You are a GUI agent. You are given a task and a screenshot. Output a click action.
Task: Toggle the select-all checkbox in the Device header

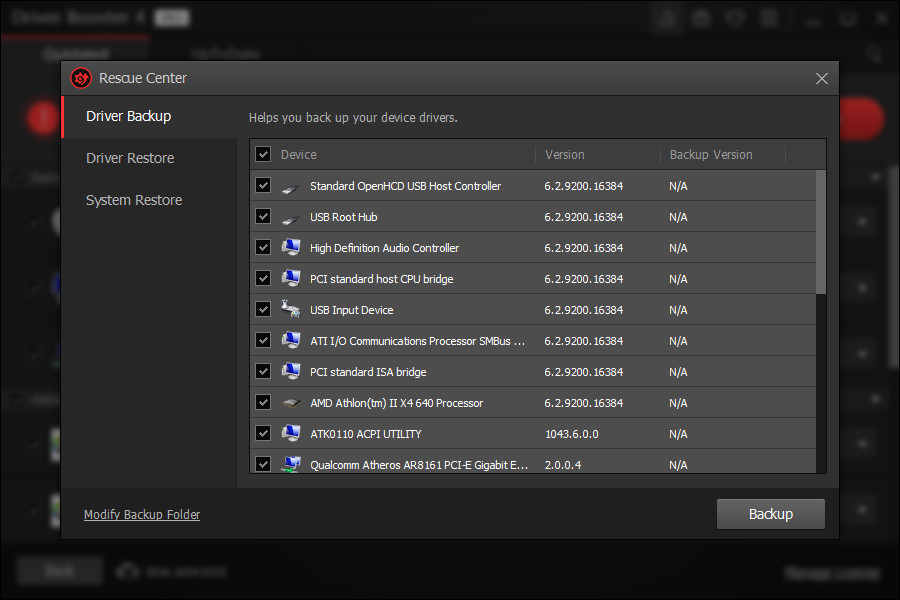pos(263,154)
